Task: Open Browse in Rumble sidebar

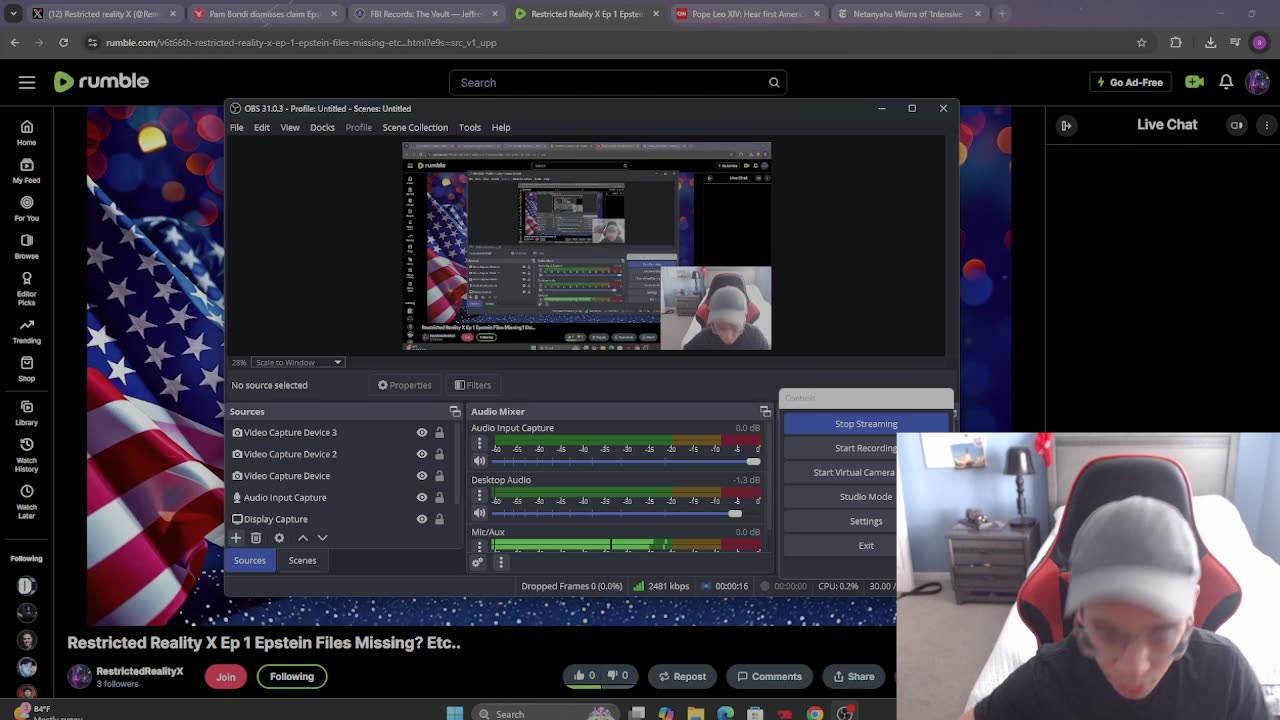Action: tap(27, 246)
